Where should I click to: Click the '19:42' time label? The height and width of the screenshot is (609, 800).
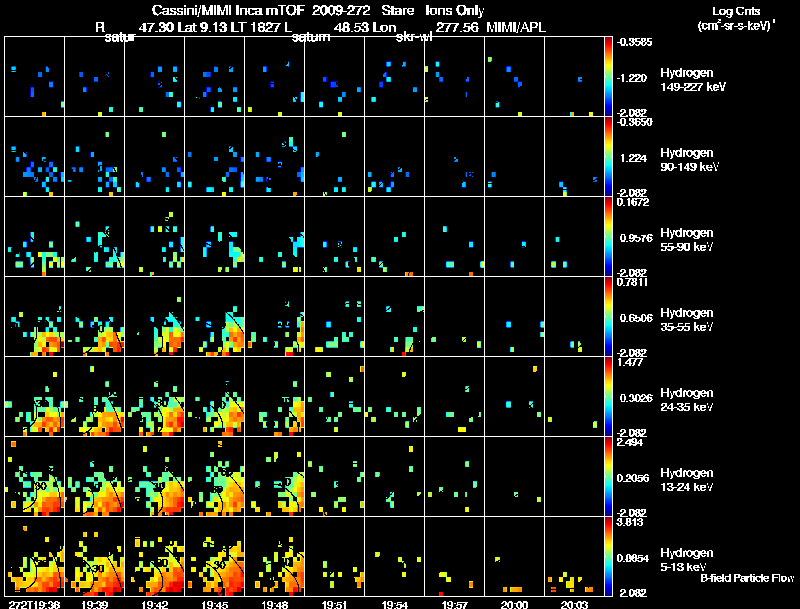point(155,604)
